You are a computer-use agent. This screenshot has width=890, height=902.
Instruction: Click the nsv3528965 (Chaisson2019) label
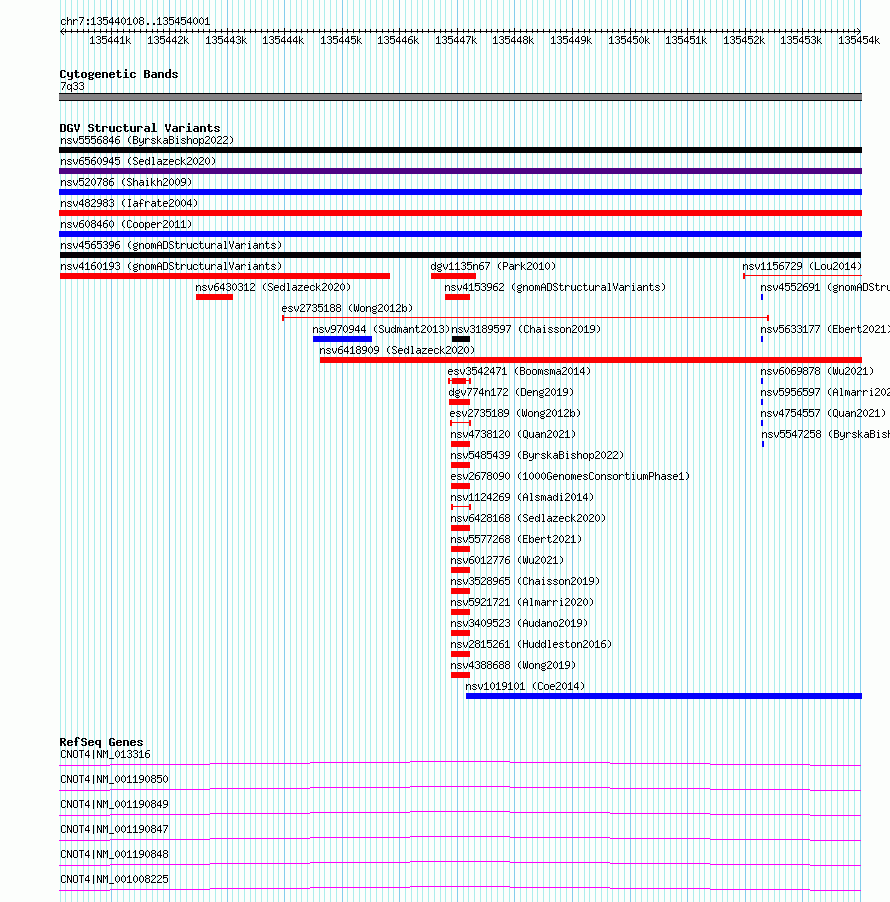pos(525,582)
